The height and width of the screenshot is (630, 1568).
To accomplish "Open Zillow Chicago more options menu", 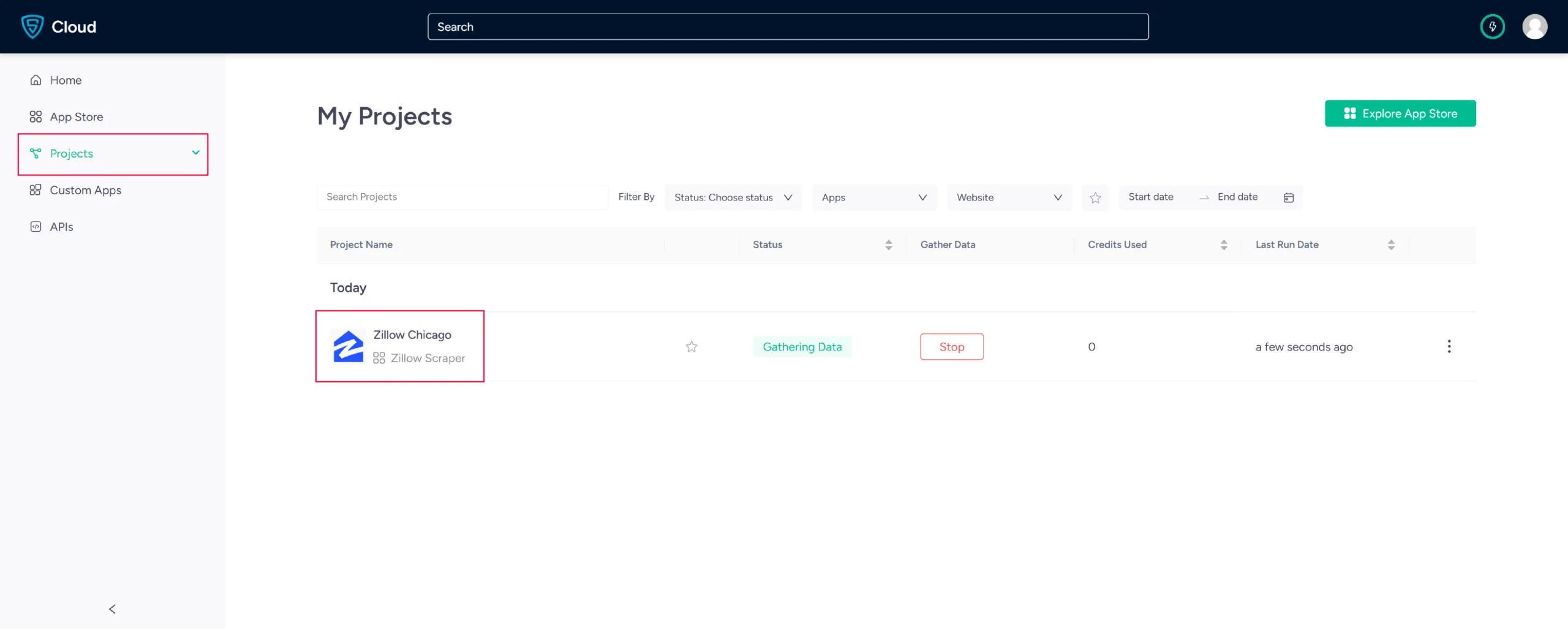I will click(x=1449, y=347).
